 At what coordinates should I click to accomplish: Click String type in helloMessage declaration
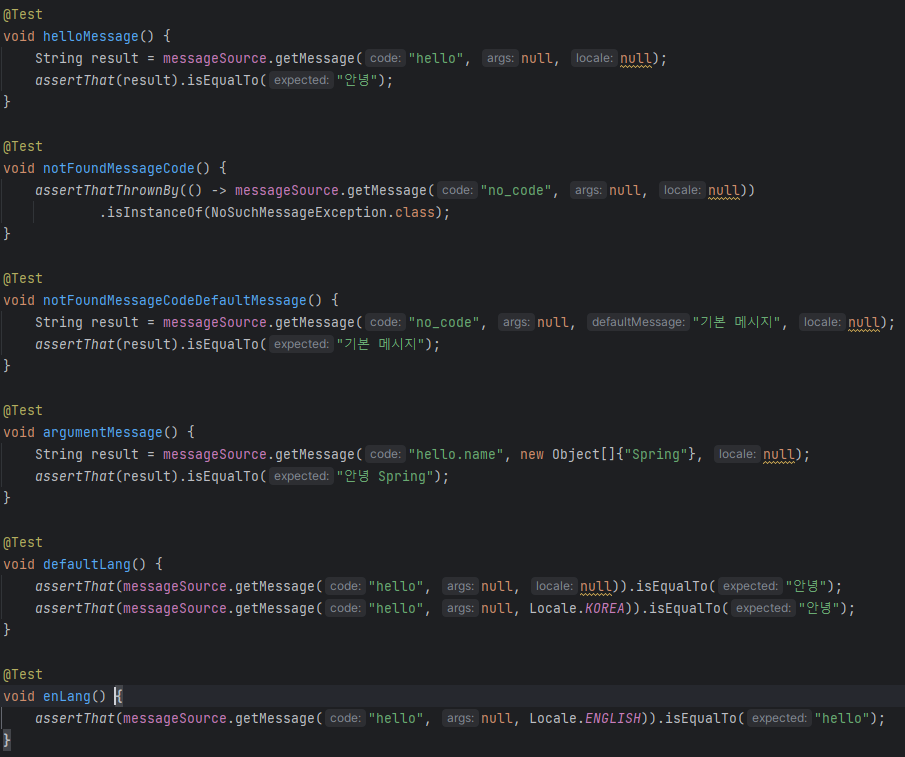(59, 58)
